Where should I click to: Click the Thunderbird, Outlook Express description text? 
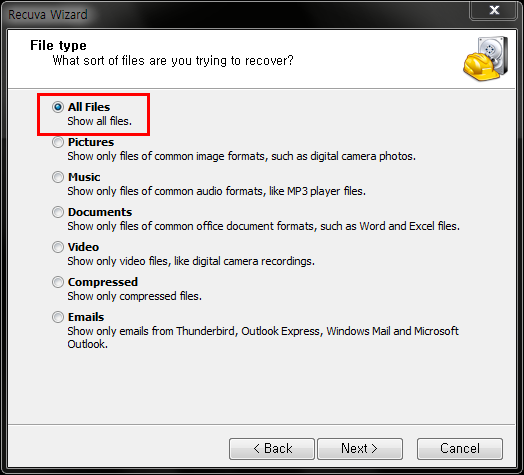(263, 337)
